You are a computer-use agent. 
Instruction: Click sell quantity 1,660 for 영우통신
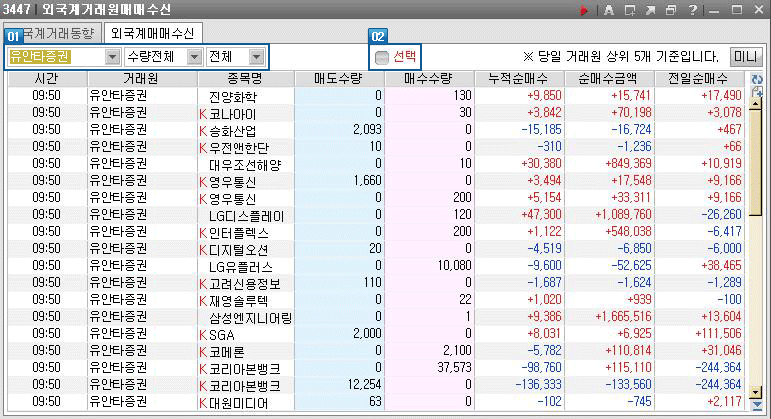pyautogui.click(x=367, y=181)
